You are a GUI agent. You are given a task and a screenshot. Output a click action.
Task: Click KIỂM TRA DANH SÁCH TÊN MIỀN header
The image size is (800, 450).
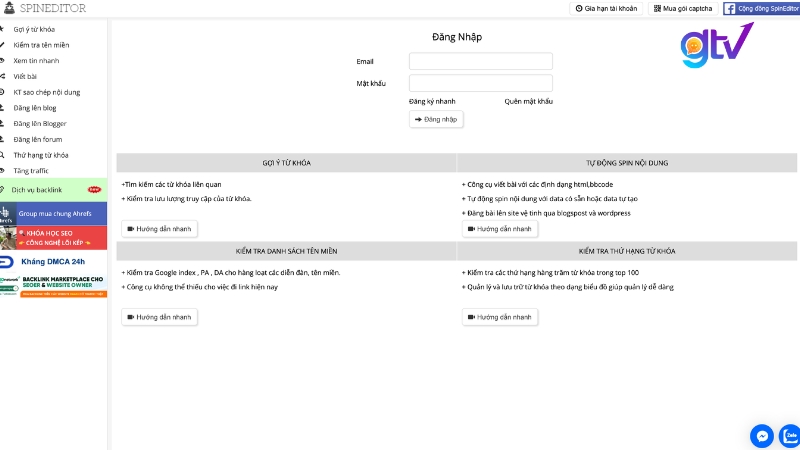point(286,251)
